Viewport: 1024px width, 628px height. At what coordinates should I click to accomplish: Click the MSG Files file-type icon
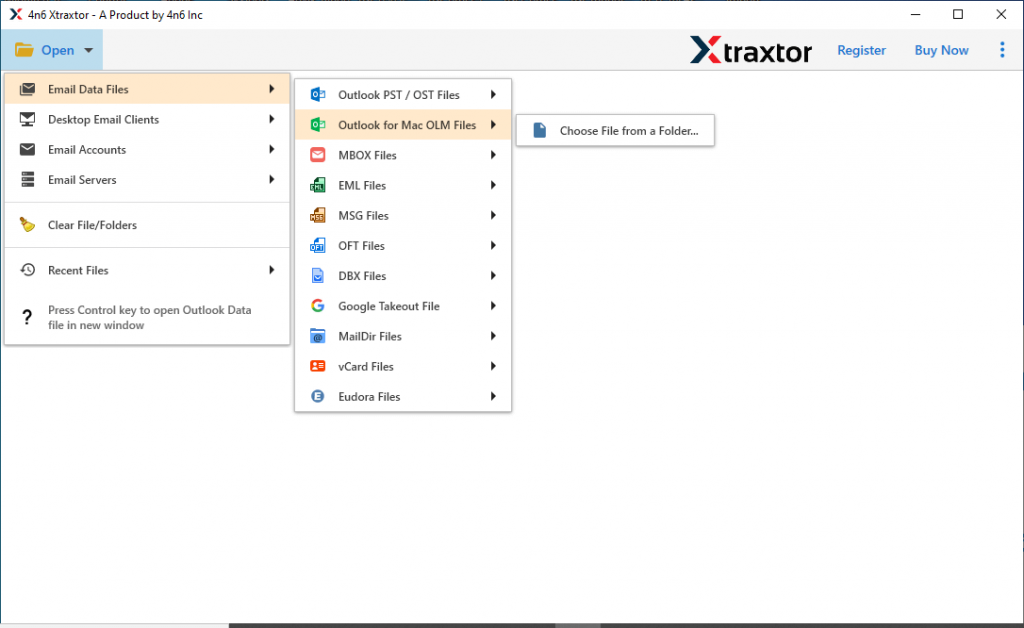click(320, 215)
